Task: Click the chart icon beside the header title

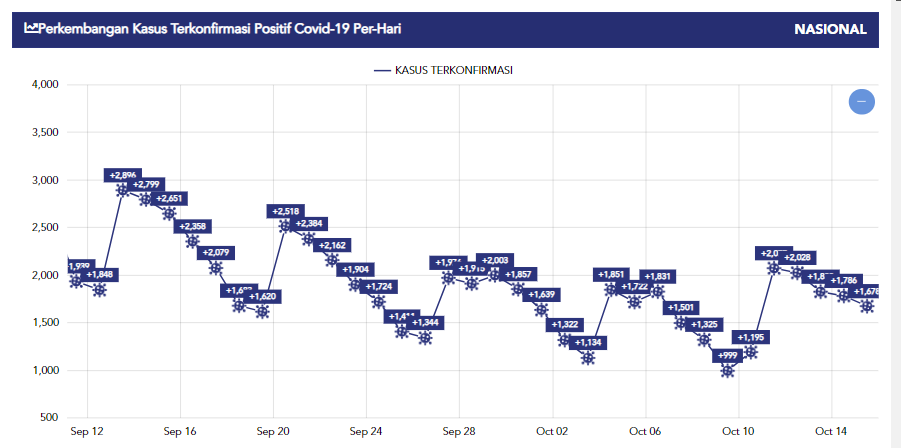Action: (x=30, y=29)
